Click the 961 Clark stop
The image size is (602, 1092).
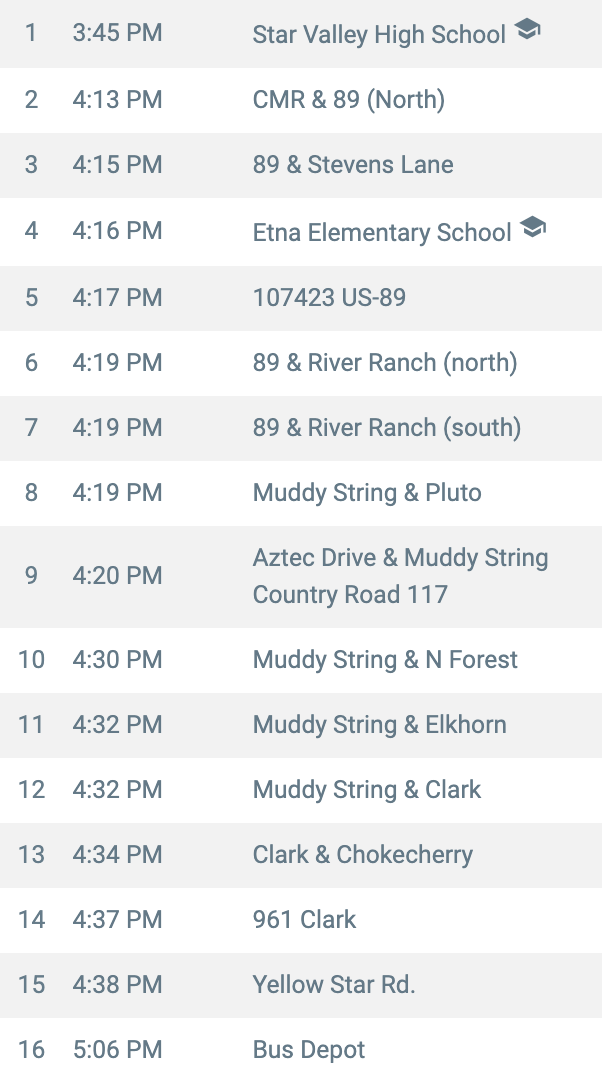tap(304, 920)
